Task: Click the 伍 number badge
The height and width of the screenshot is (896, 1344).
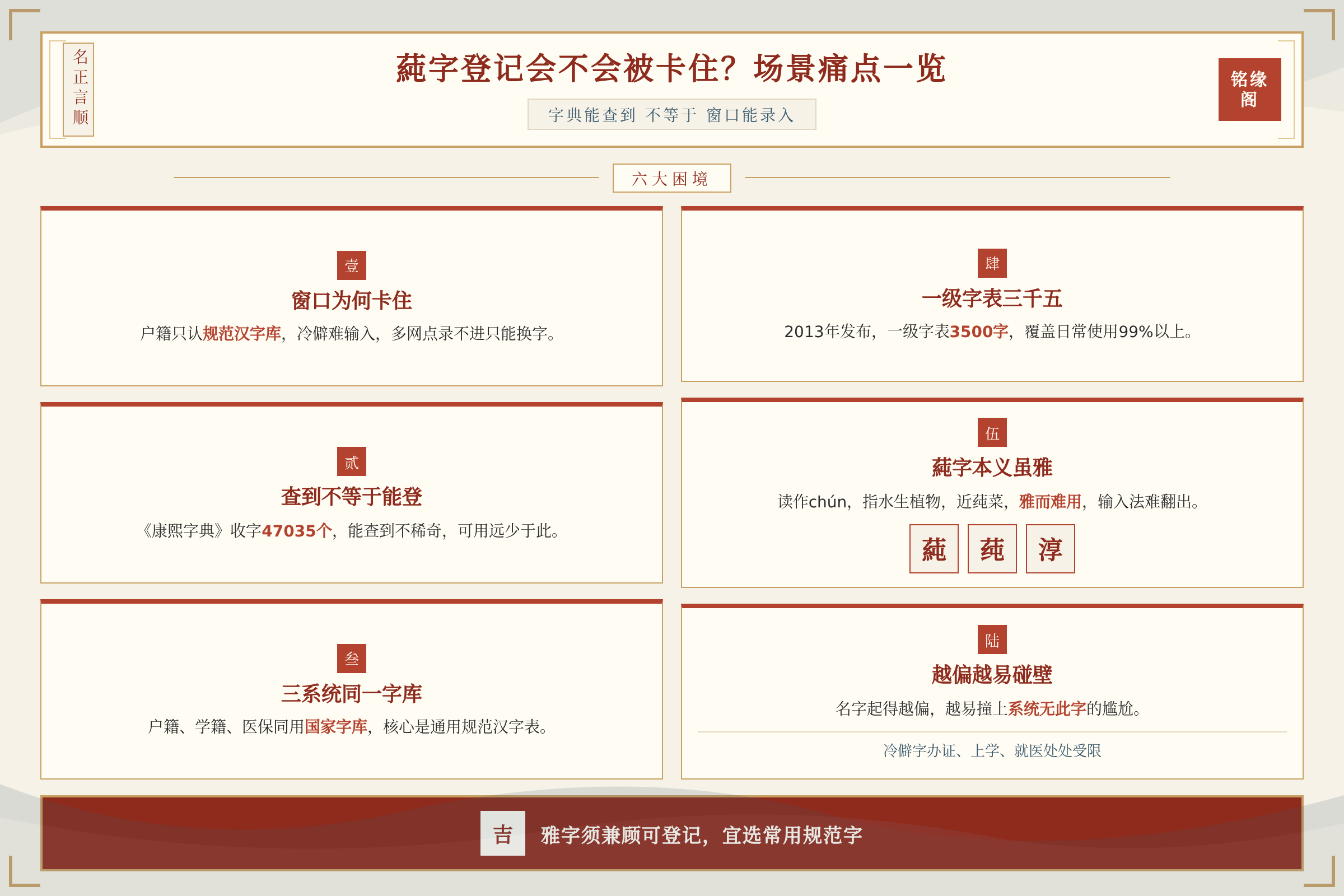Action: click(x=992, y=432)
